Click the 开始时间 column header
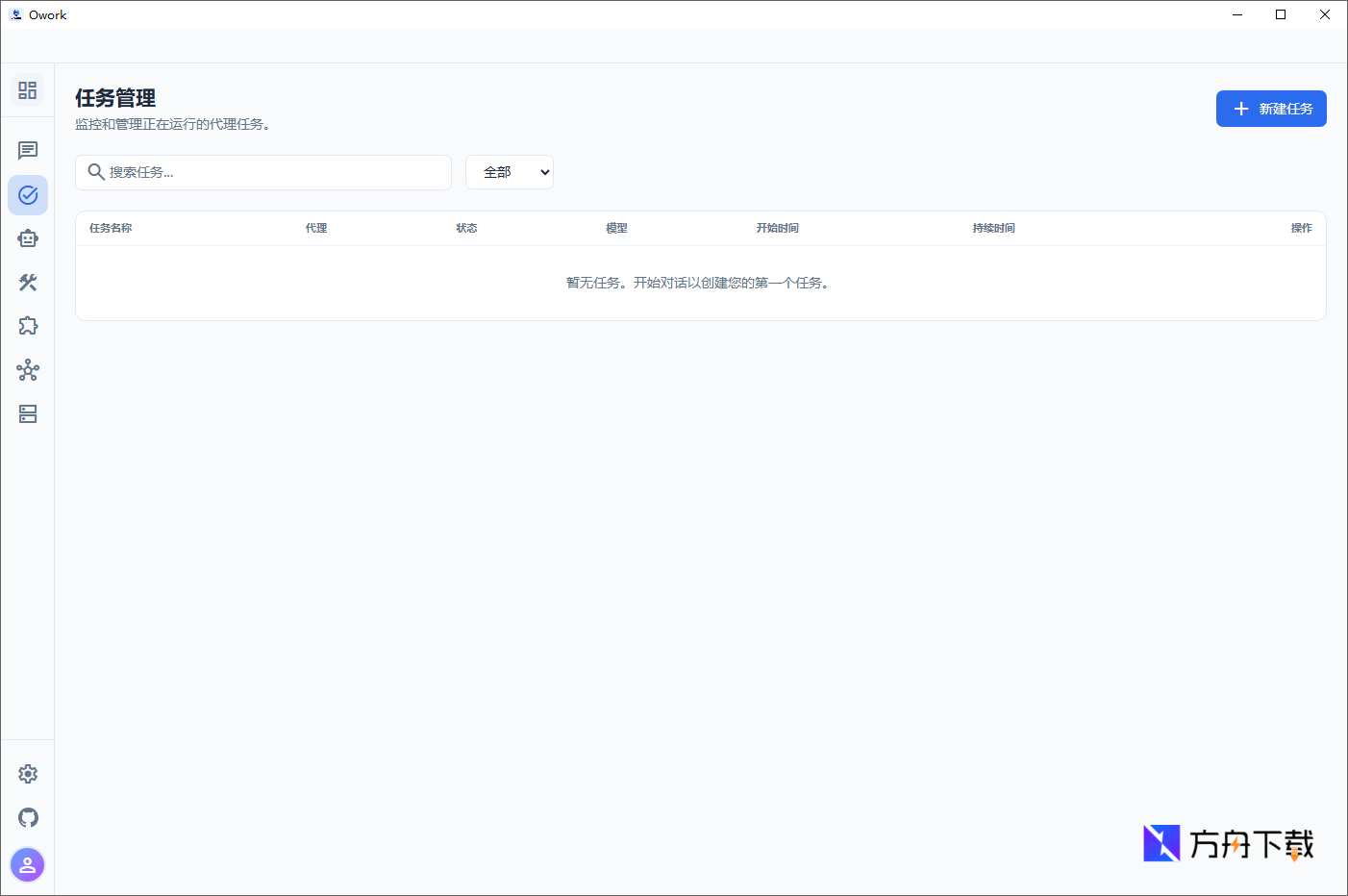The image size is (1348, 896). (777, 229)
